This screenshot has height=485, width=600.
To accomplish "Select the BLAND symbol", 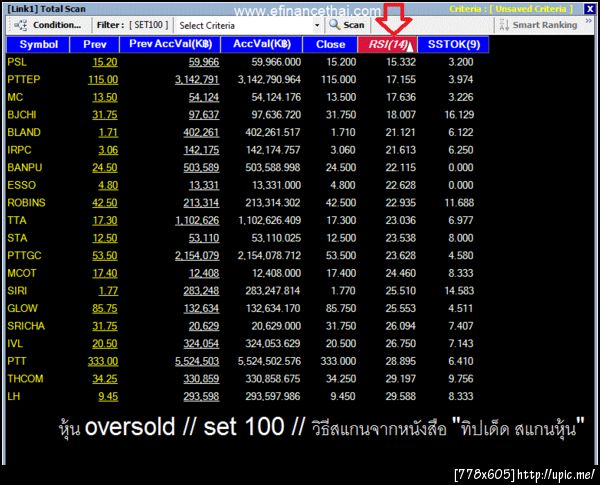I will (x=24, y=132).
